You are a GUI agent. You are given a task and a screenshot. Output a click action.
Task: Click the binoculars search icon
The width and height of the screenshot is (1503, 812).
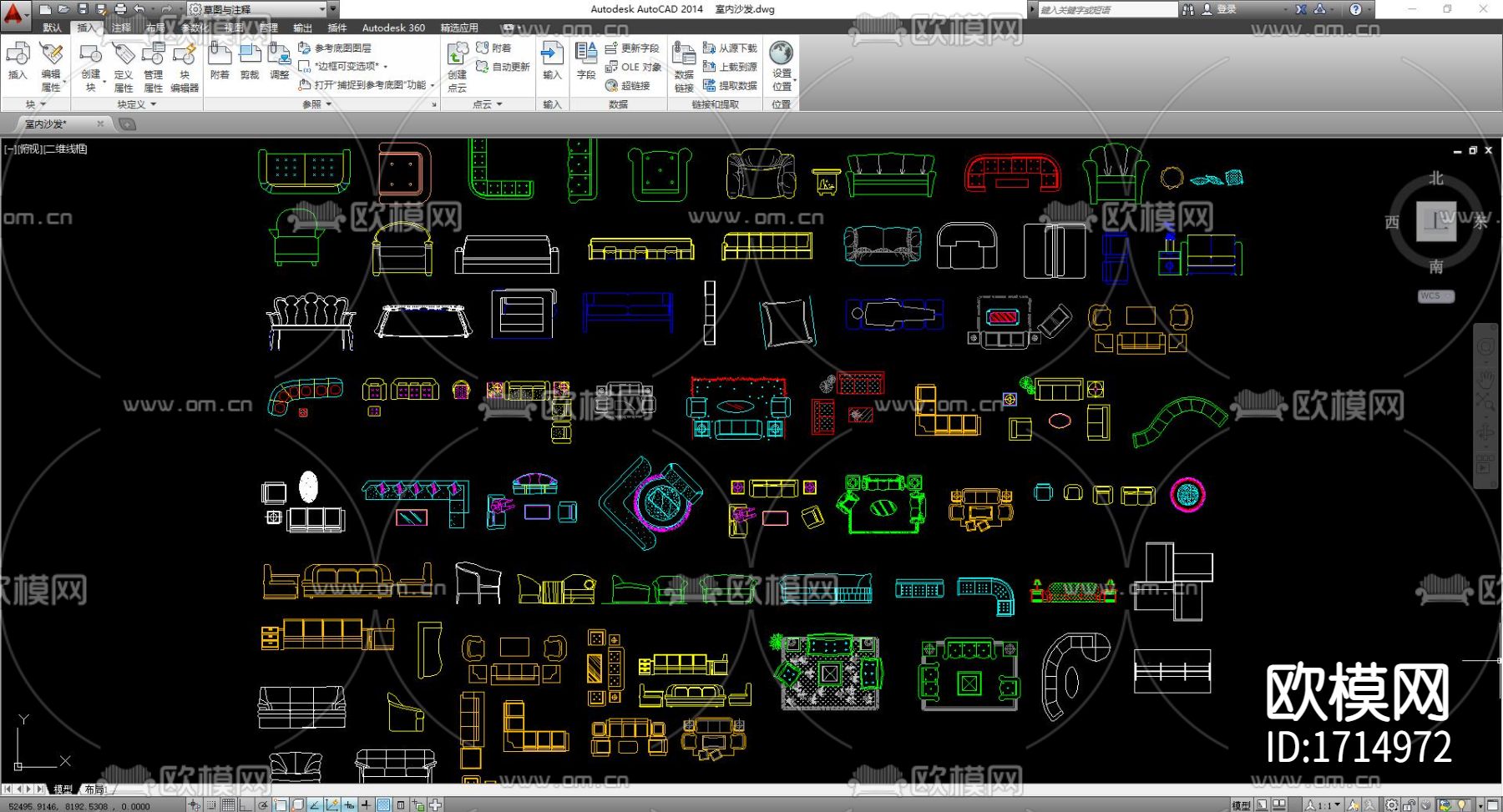(x=1188, y=9)
